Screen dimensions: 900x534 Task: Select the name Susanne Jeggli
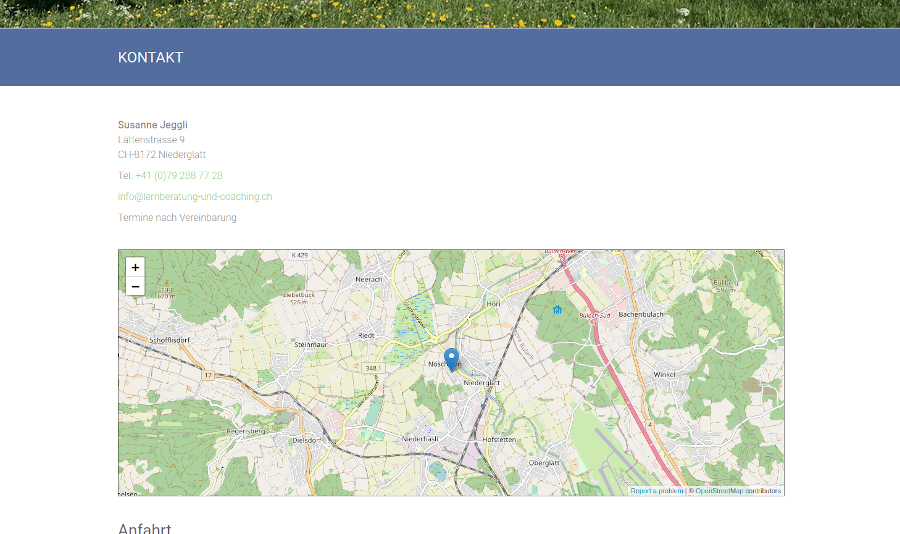[x=153, y=125]
